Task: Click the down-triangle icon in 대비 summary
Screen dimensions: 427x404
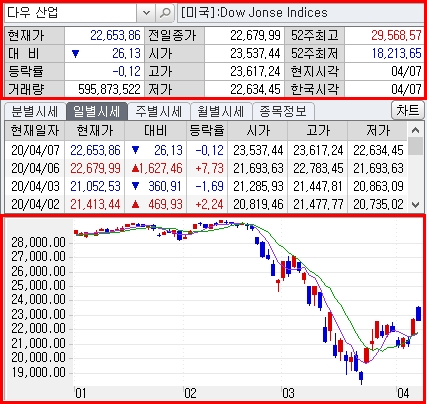Action: (76, 54)
